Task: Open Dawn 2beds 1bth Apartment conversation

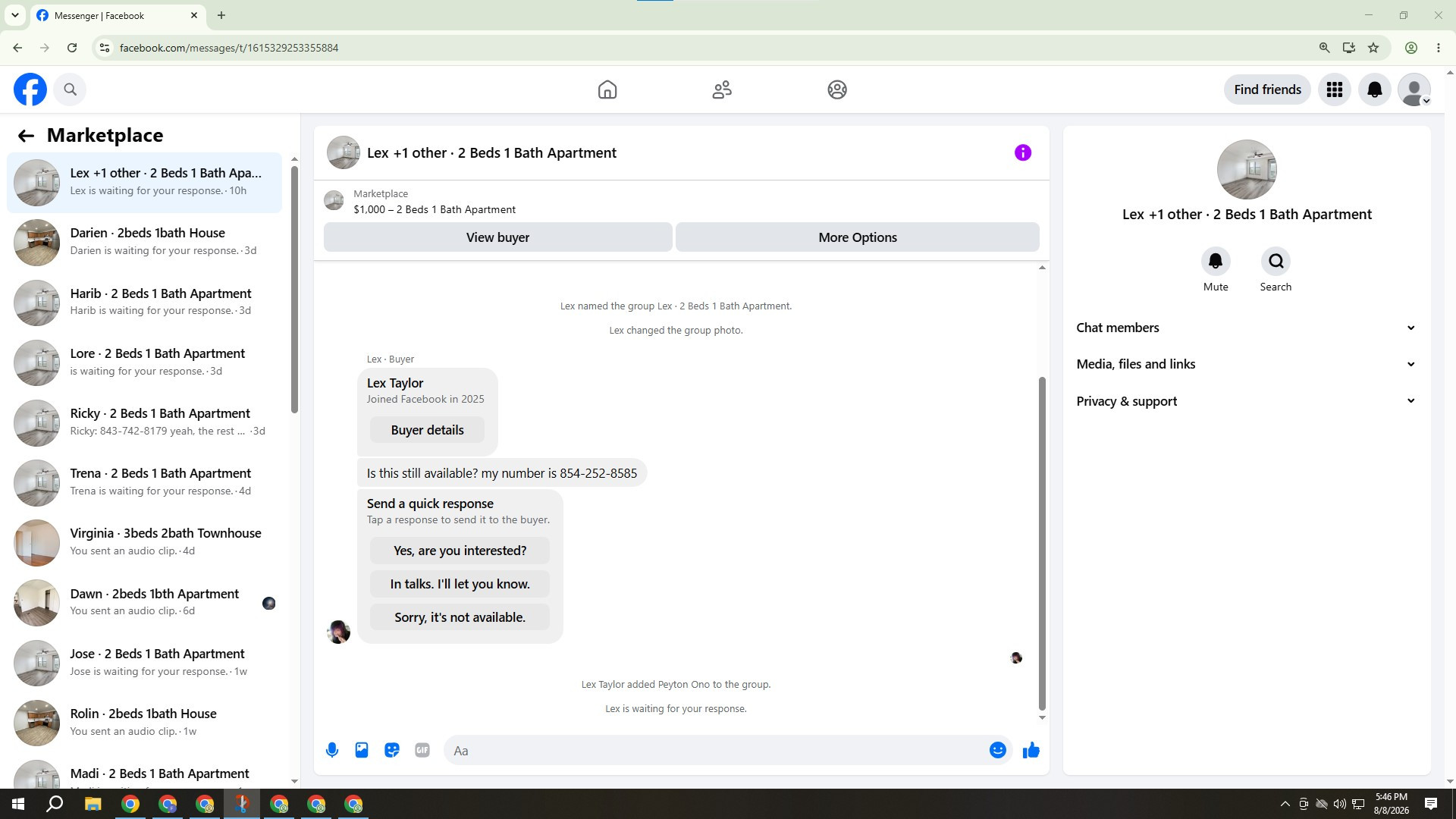Action: pyautogui.click(x=144, y=603)
